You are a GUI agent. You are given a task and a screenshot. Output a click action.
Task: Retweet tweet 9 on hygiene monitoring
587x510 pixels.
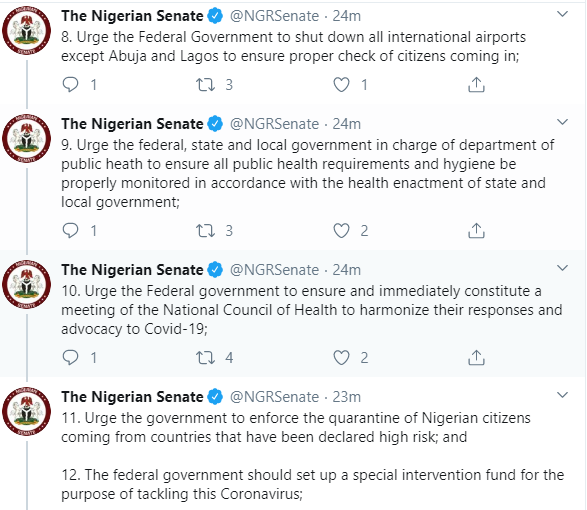click(206, 231)
